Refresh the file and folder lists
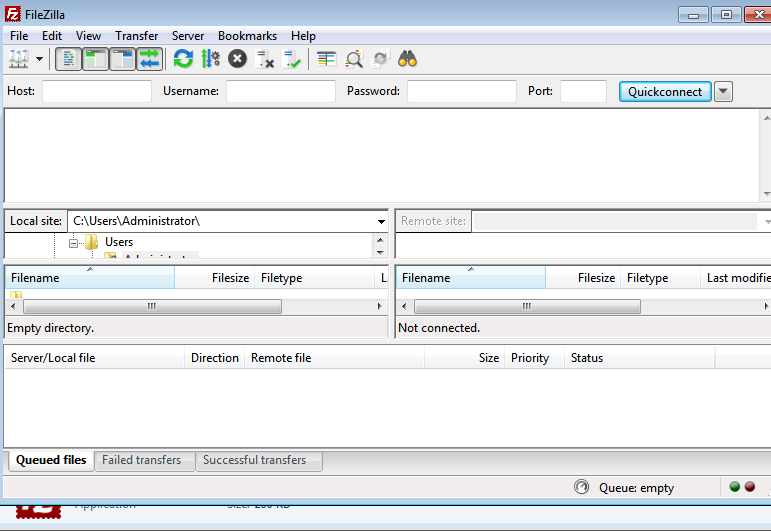The width and height of the screenshot is (771, 531). [183, 59]
